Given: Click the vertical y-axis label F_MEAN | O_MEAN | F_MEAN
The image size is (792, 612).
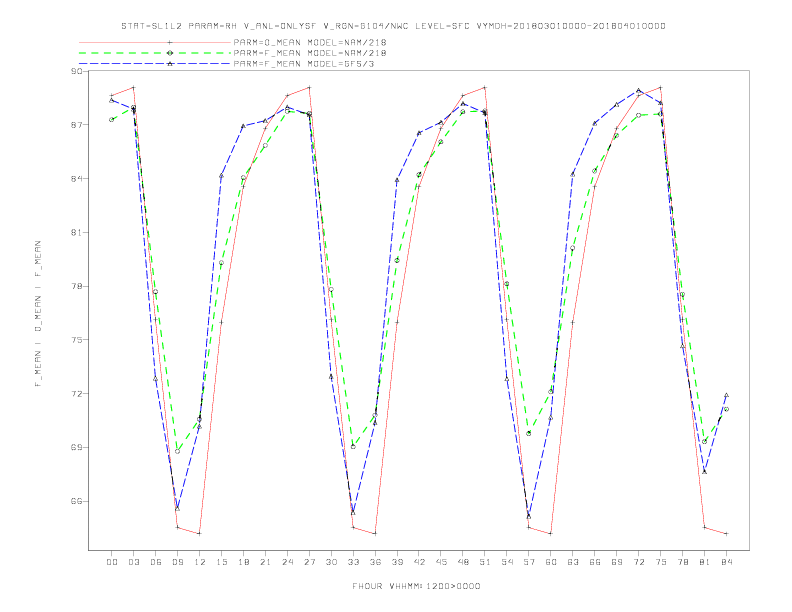Looking at the screenshot, I should 38,314.
